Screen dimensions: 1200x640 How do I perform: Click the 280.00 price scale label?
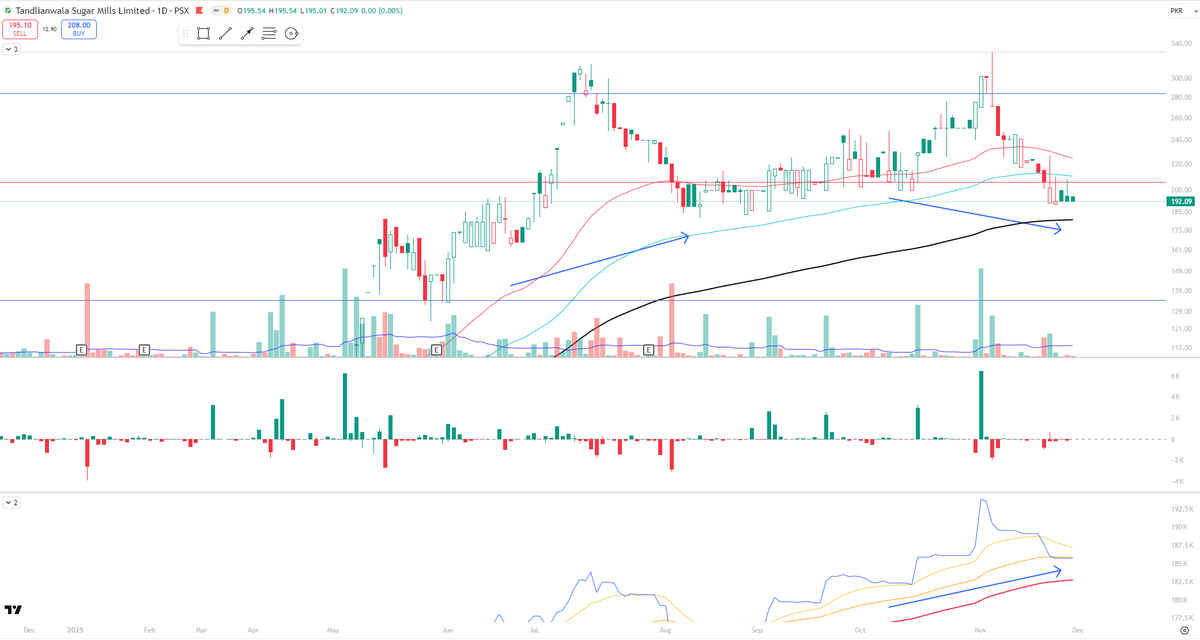pos(1179,97)
